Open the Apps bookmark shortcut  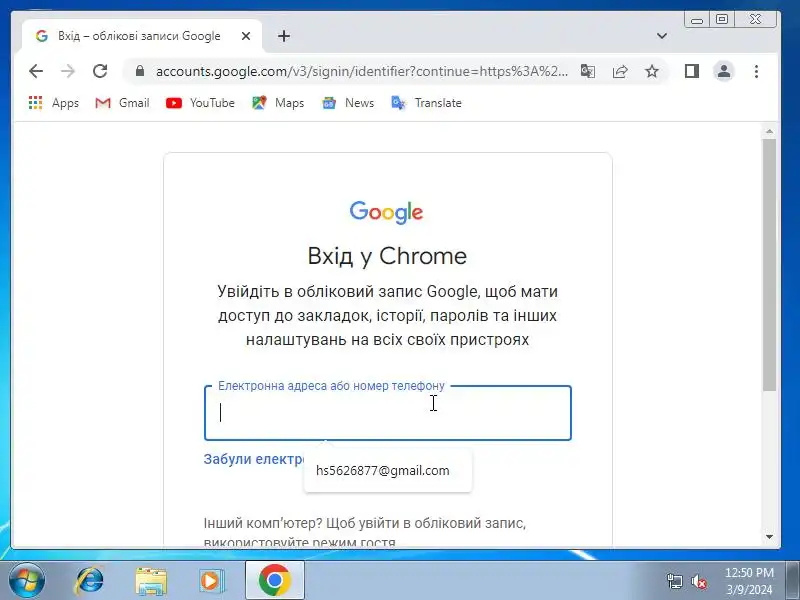coord(54,103)
